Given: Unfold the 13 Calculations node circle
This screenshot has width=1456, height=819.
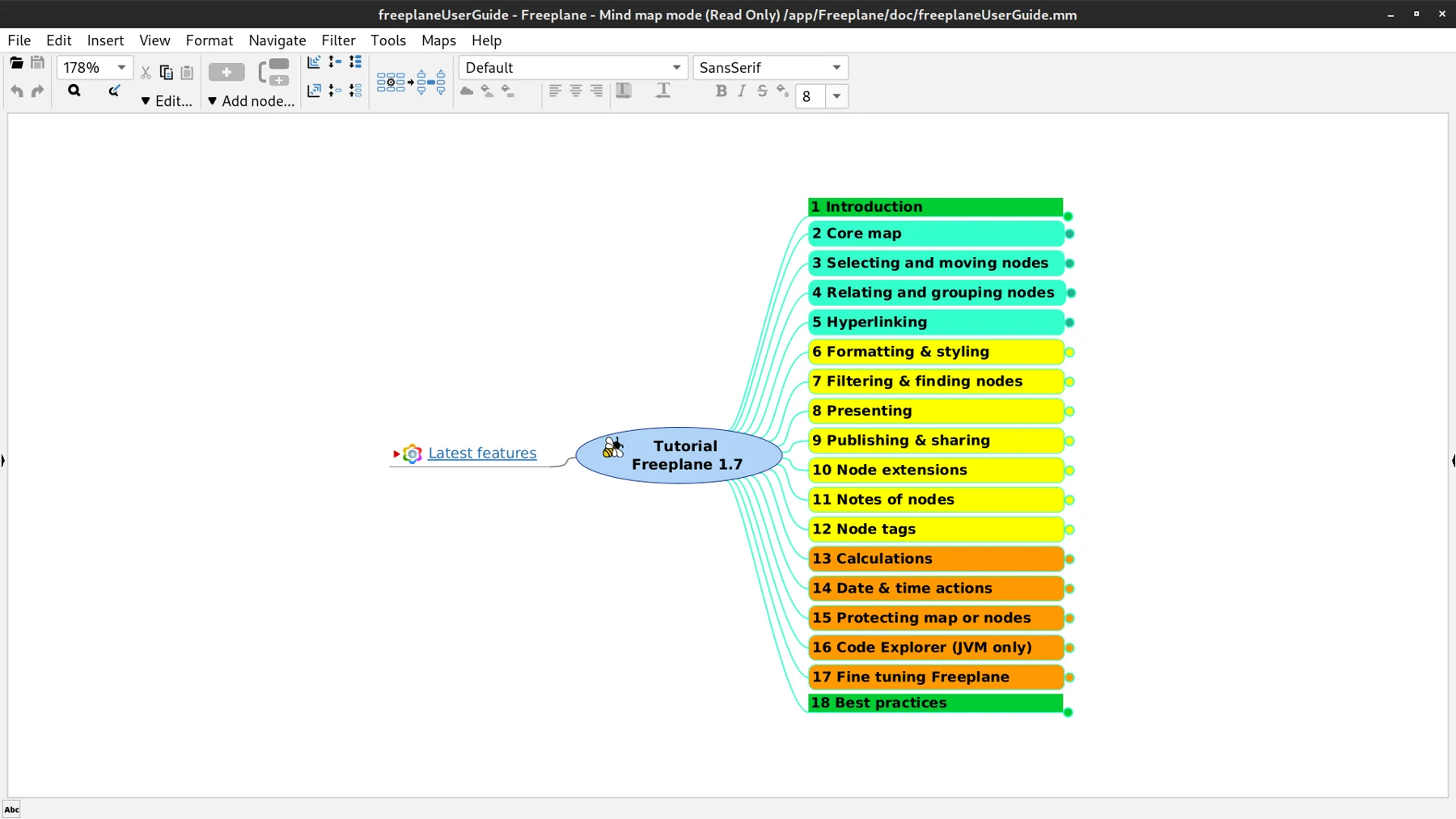Looking at the screenshot, I should pos(1069,559).
